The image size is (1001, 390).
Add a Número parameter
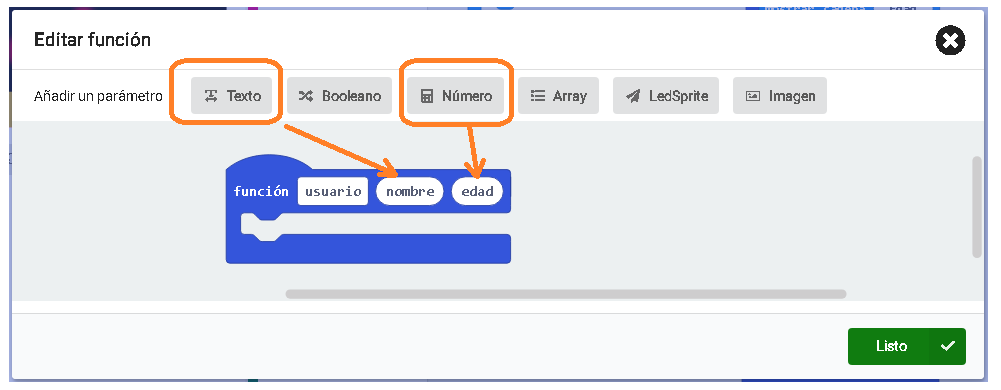(455, 96)
